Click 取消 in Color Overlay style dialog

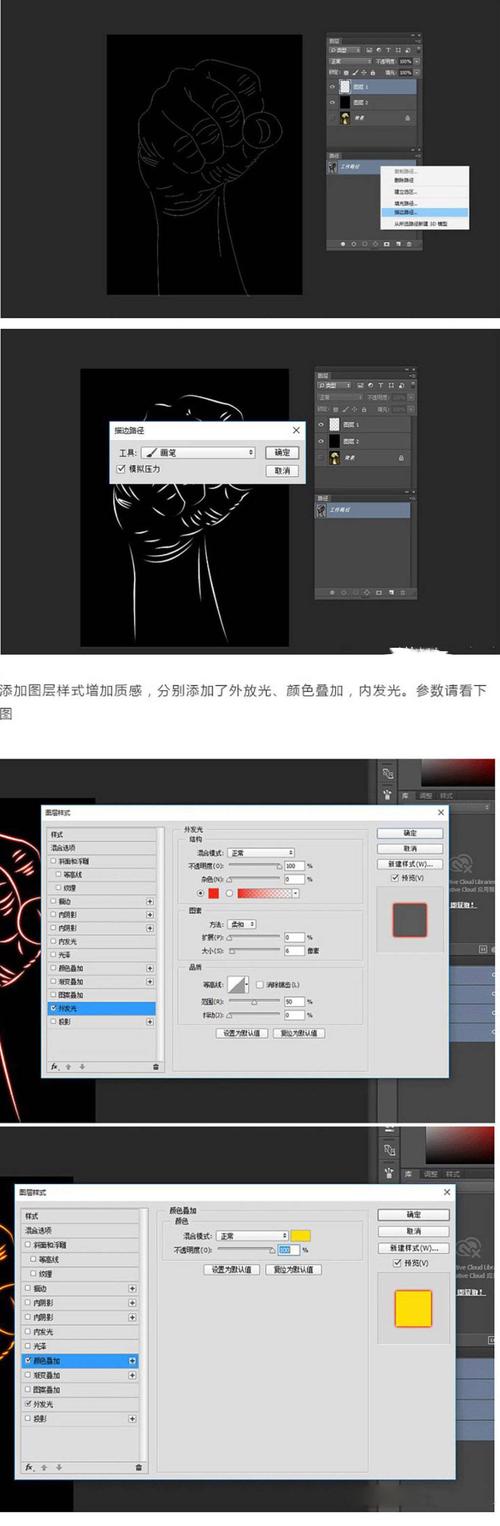413,1230
